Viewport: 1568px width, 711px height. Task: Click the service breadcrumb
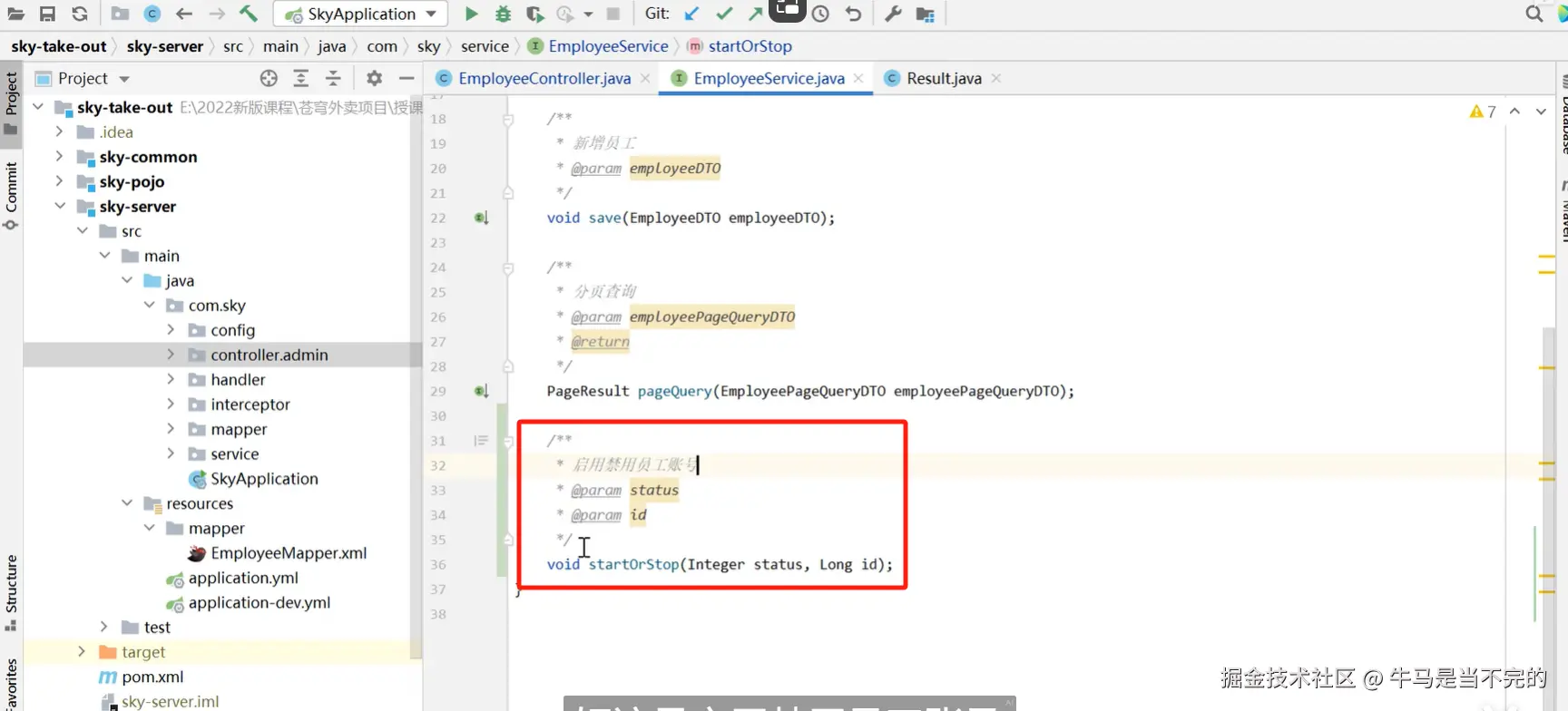pyautogui.click(x=485, y=46)
